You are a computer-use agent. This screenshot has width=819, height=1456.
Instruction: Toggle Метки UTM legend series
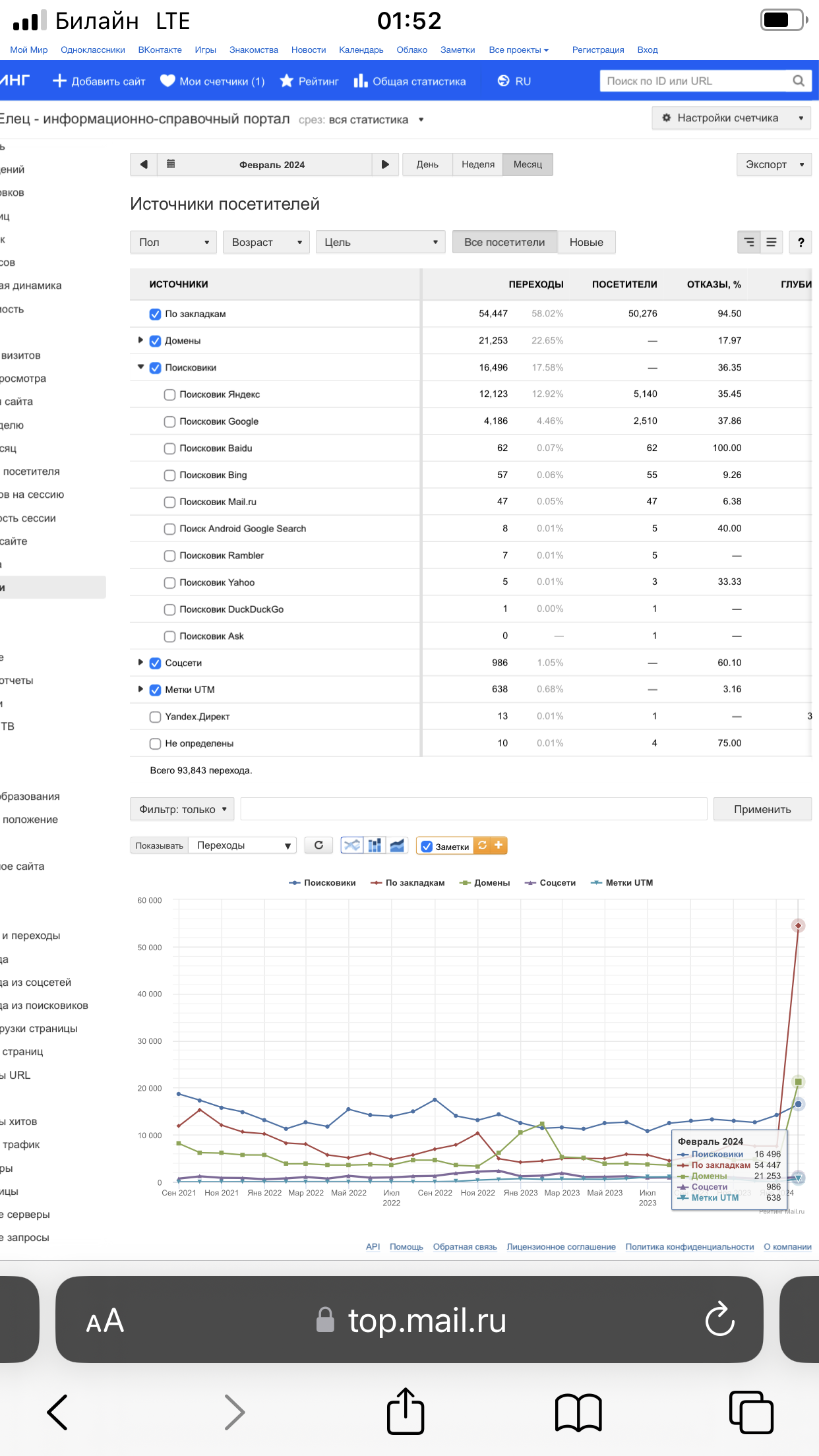click(x=622, y=883)
